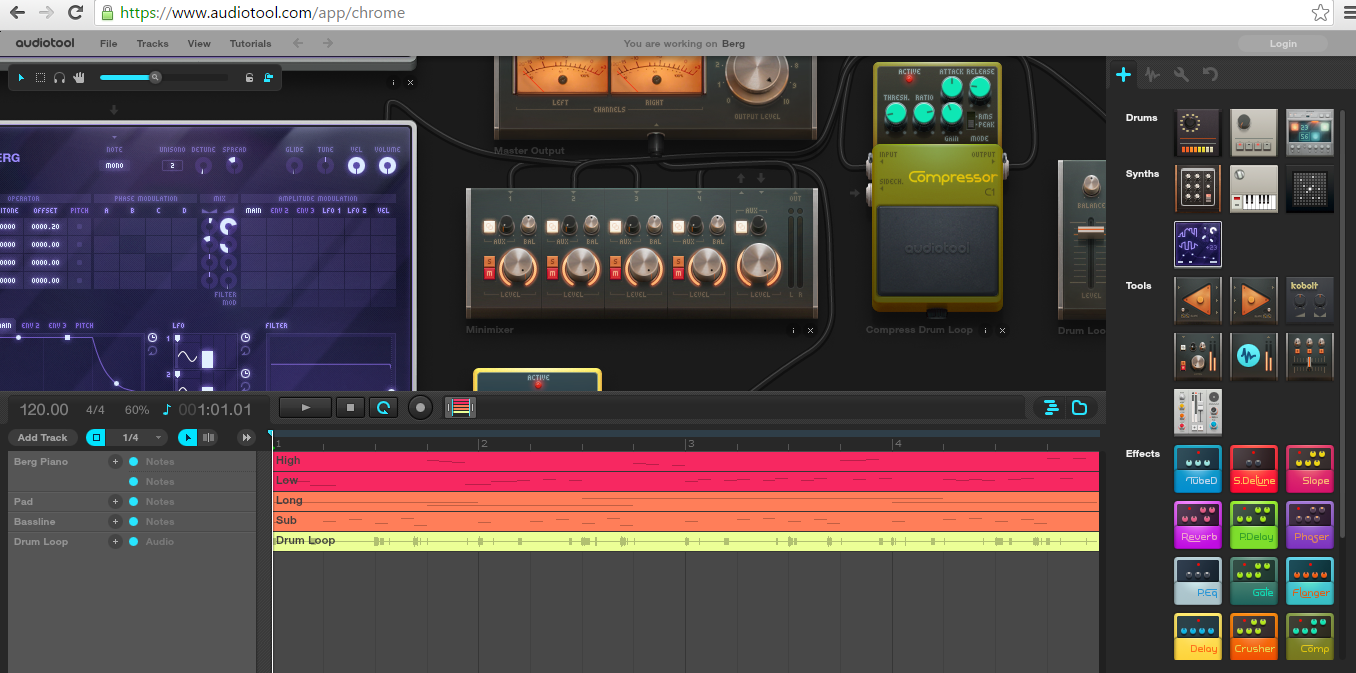Screen dimensions: 1356x673
Task: Add the Phaser effect pedal
Action: 1309,526
